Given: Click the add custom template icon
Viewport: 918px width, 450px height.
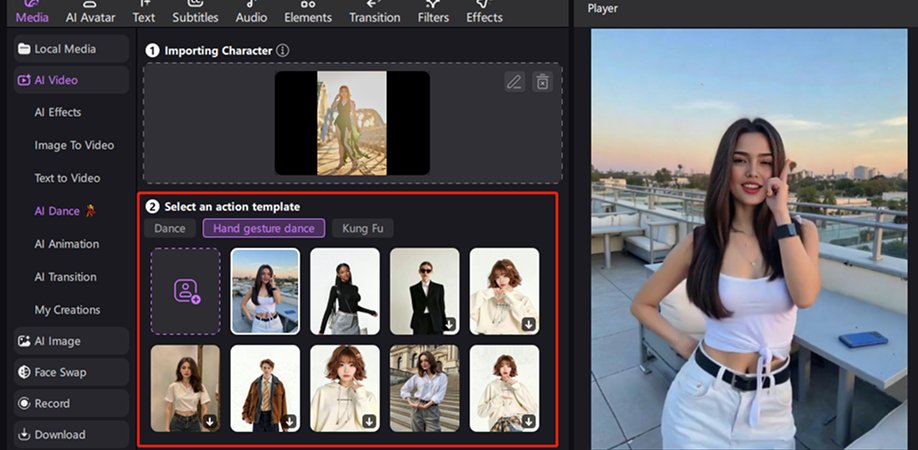Looking at the screenshot, I should (186, 291).
